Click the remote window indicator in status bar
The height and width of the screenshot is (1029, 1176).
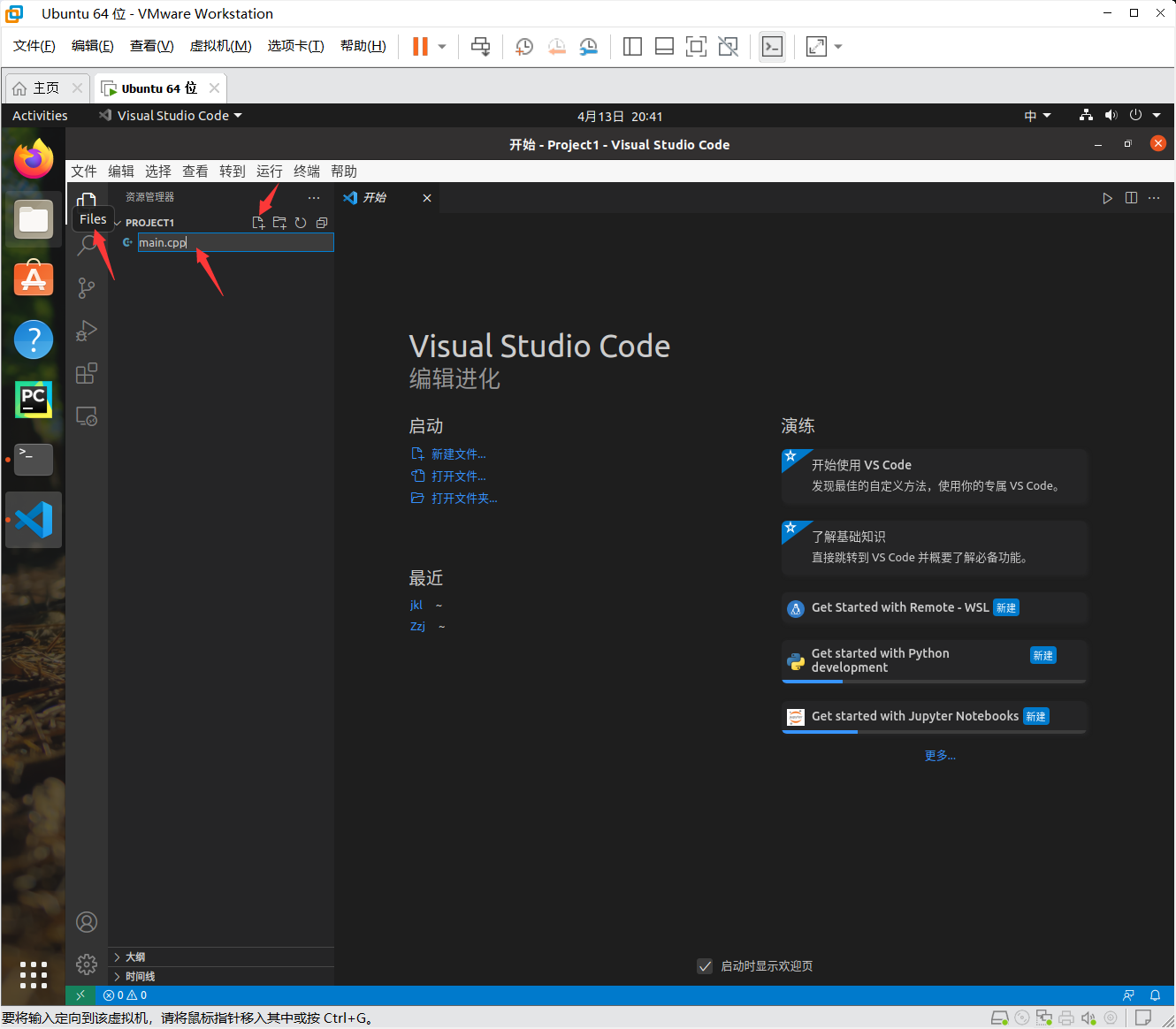[80, 995]
